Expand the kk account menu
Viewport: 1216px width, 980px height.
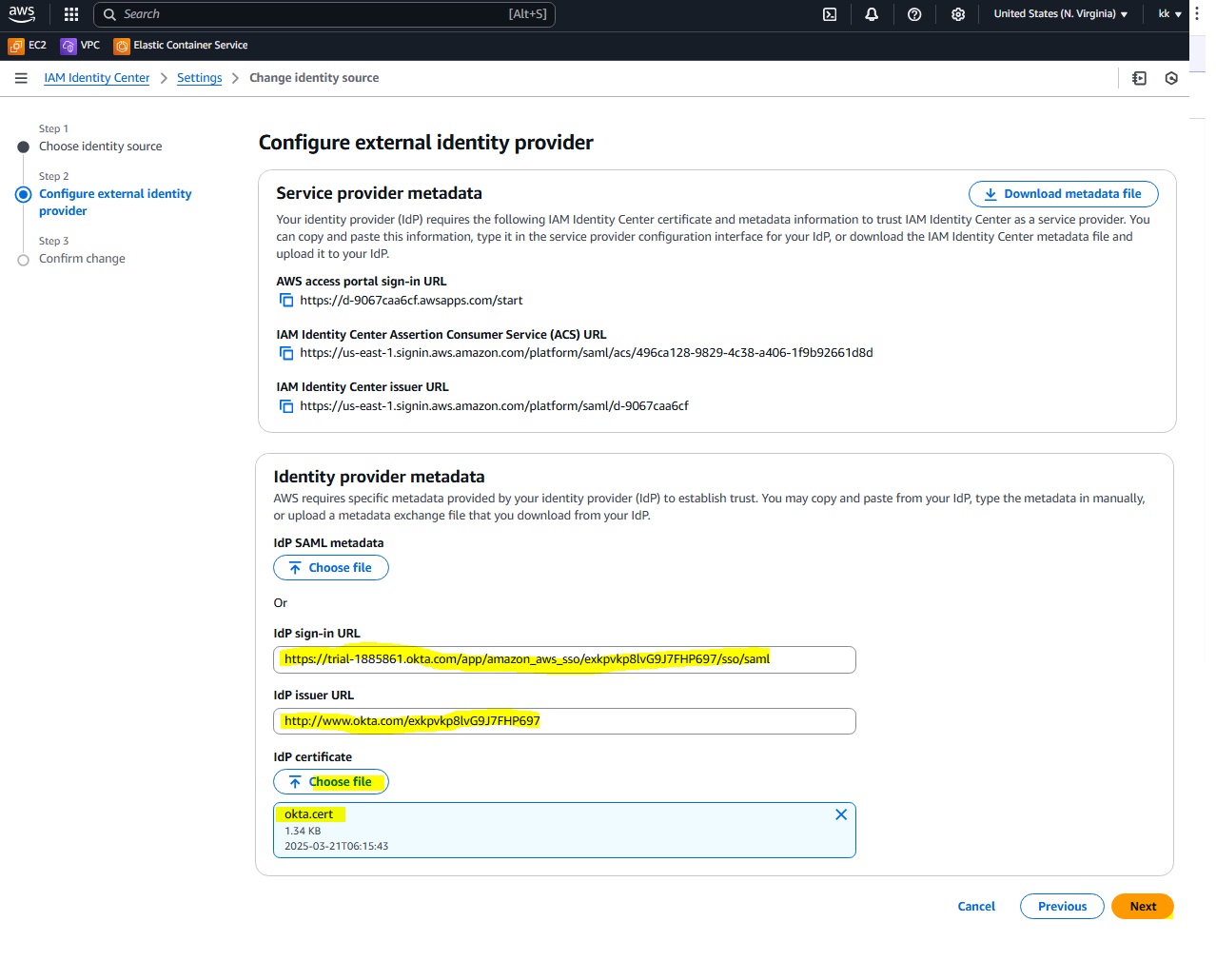pyautogui.click(x=1169, y=14)
